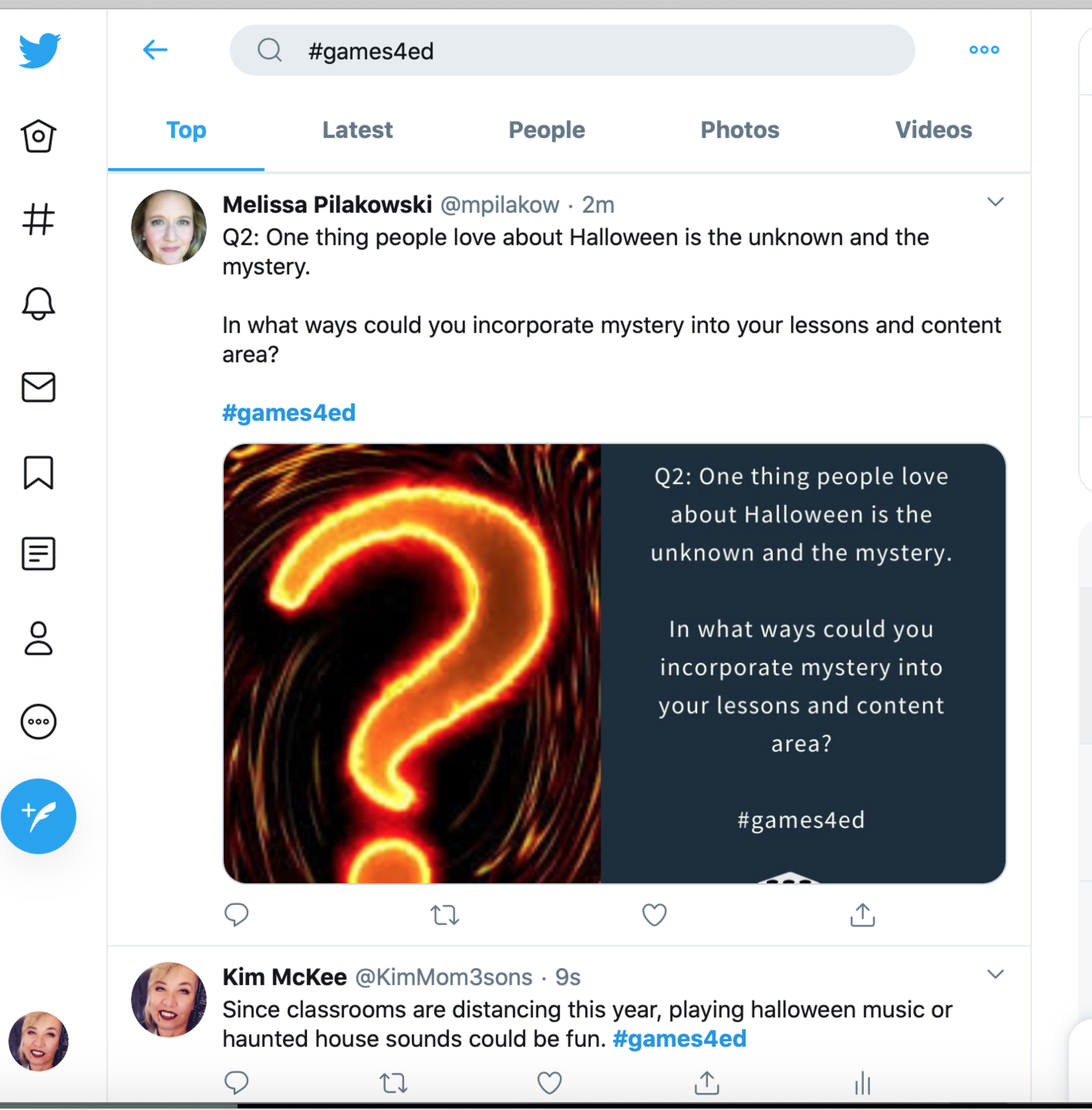Like Melissa Pilakowski's tweet
This screenshot has width=1092, height=1110.
click(x=654, y=914)
